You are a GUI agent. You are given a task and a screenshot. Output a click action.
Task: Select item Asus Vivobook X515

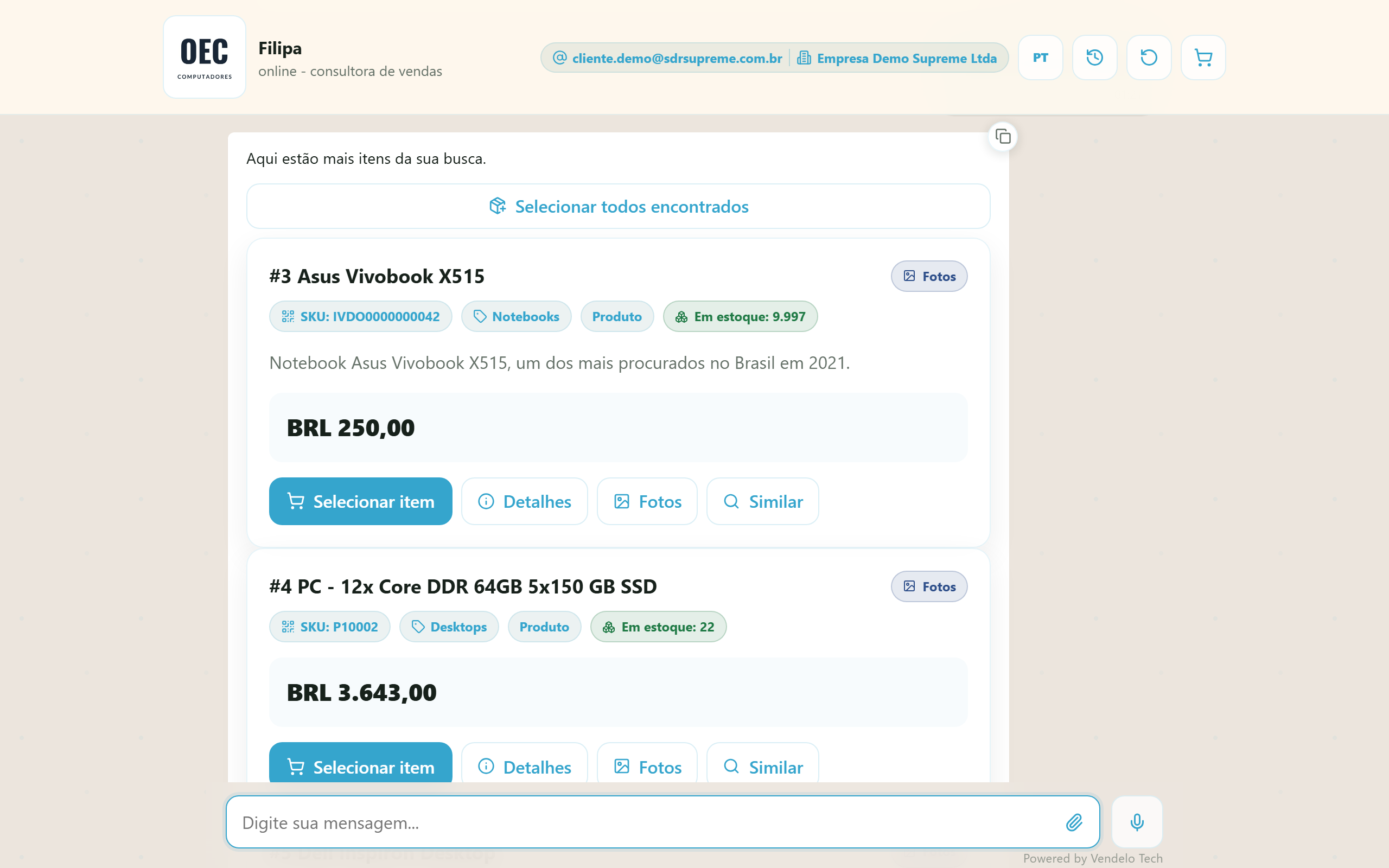tap(360, 501)
